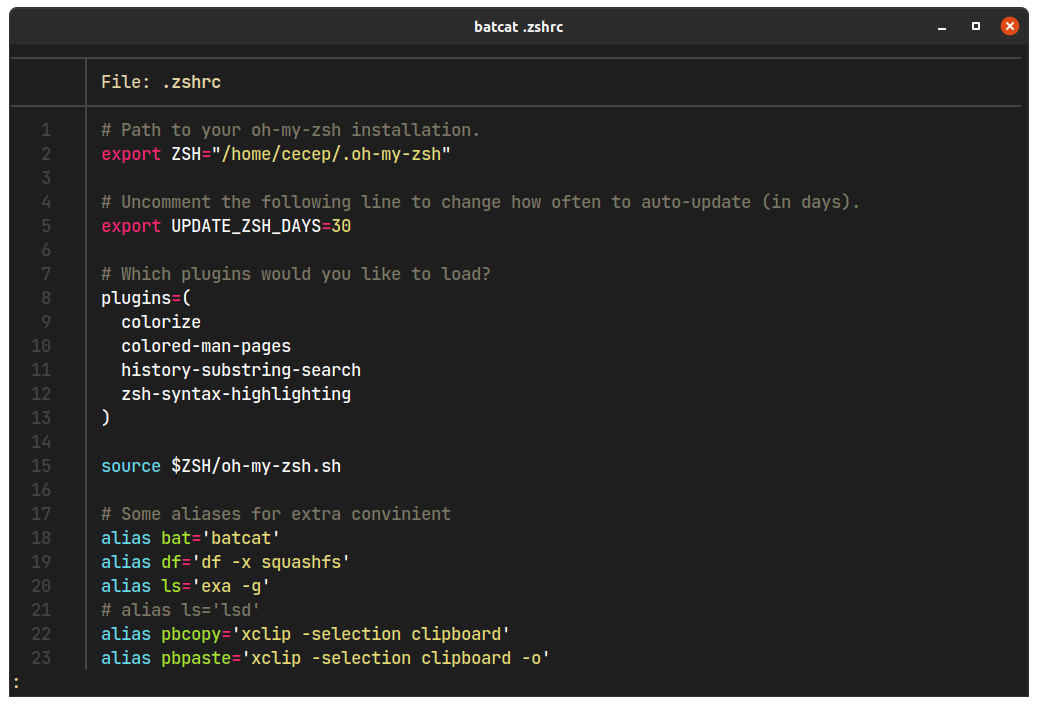Image resolution: width=1038 pixels, height=706 pixels.
Task: Click line number 1 in the gutter
Action: coord(45,129)
